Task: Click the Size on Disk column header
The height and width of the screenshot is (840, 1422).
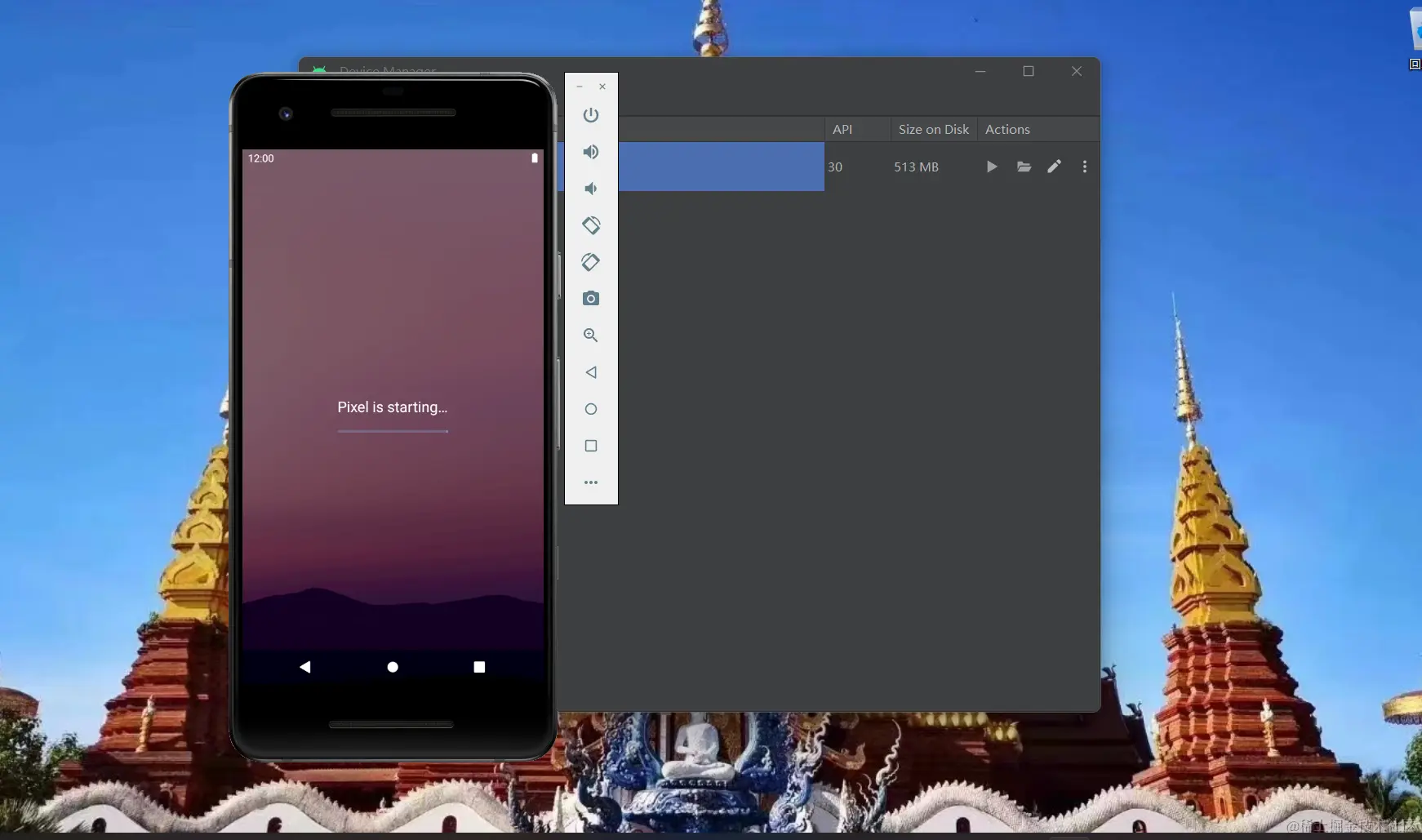Action: [934, 129]
